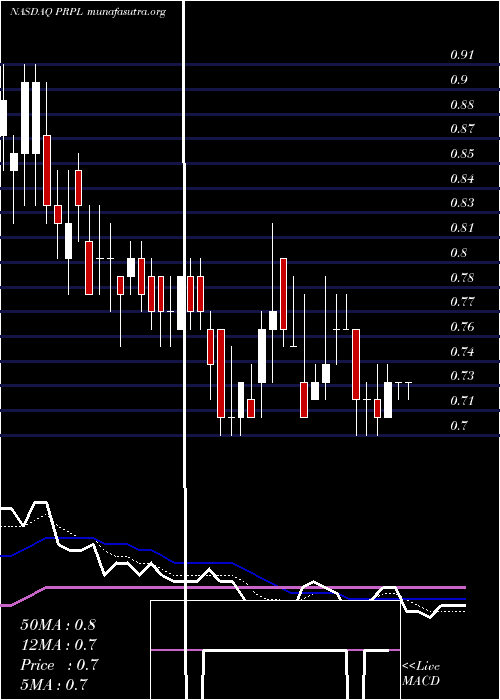Click the 0.7 price axis label
The width and height of the screenshot is (500, 700).
pos(458,426)
